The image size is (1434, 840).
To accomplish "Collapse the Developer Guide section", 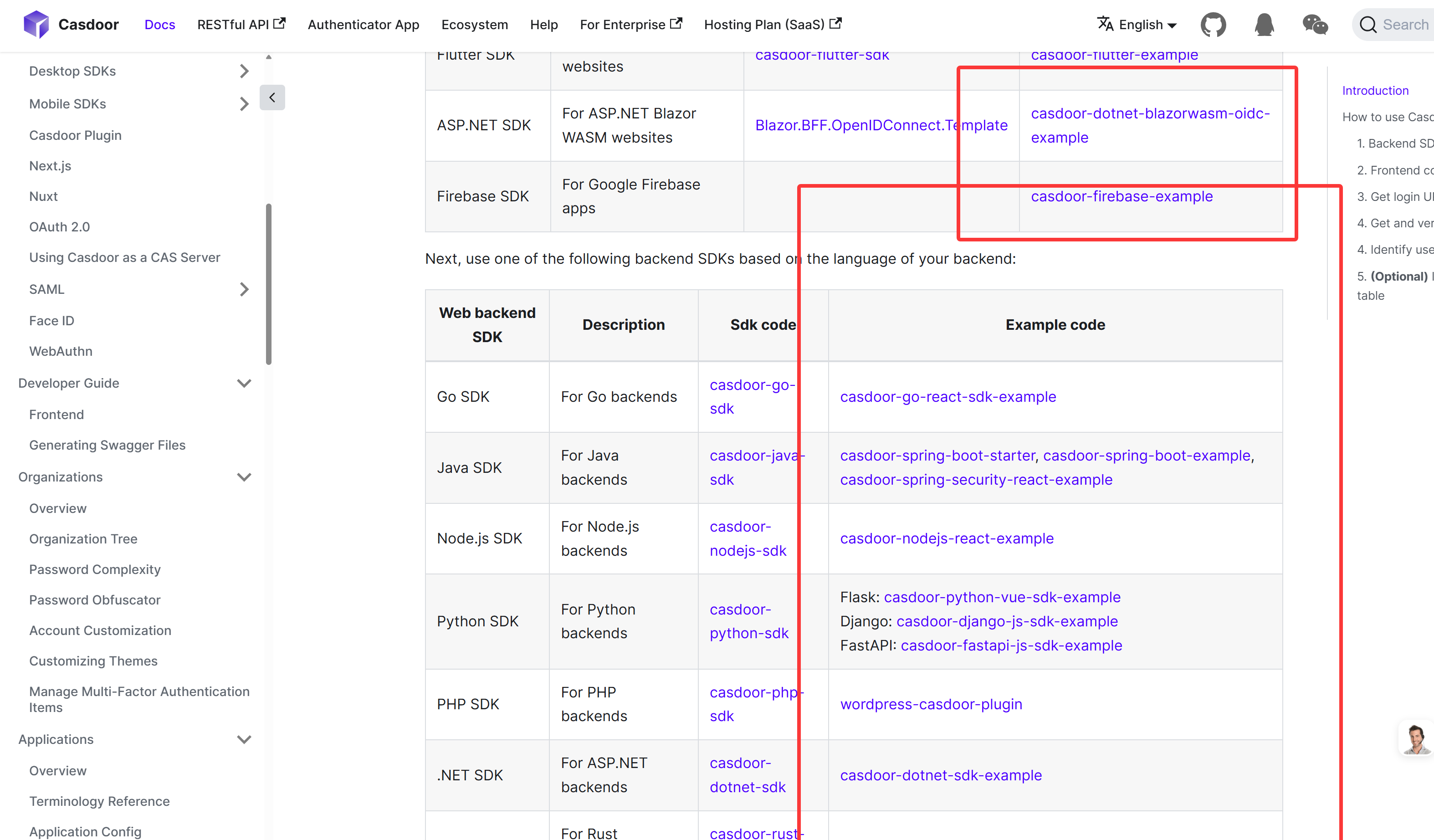I will tap(244, 383).
